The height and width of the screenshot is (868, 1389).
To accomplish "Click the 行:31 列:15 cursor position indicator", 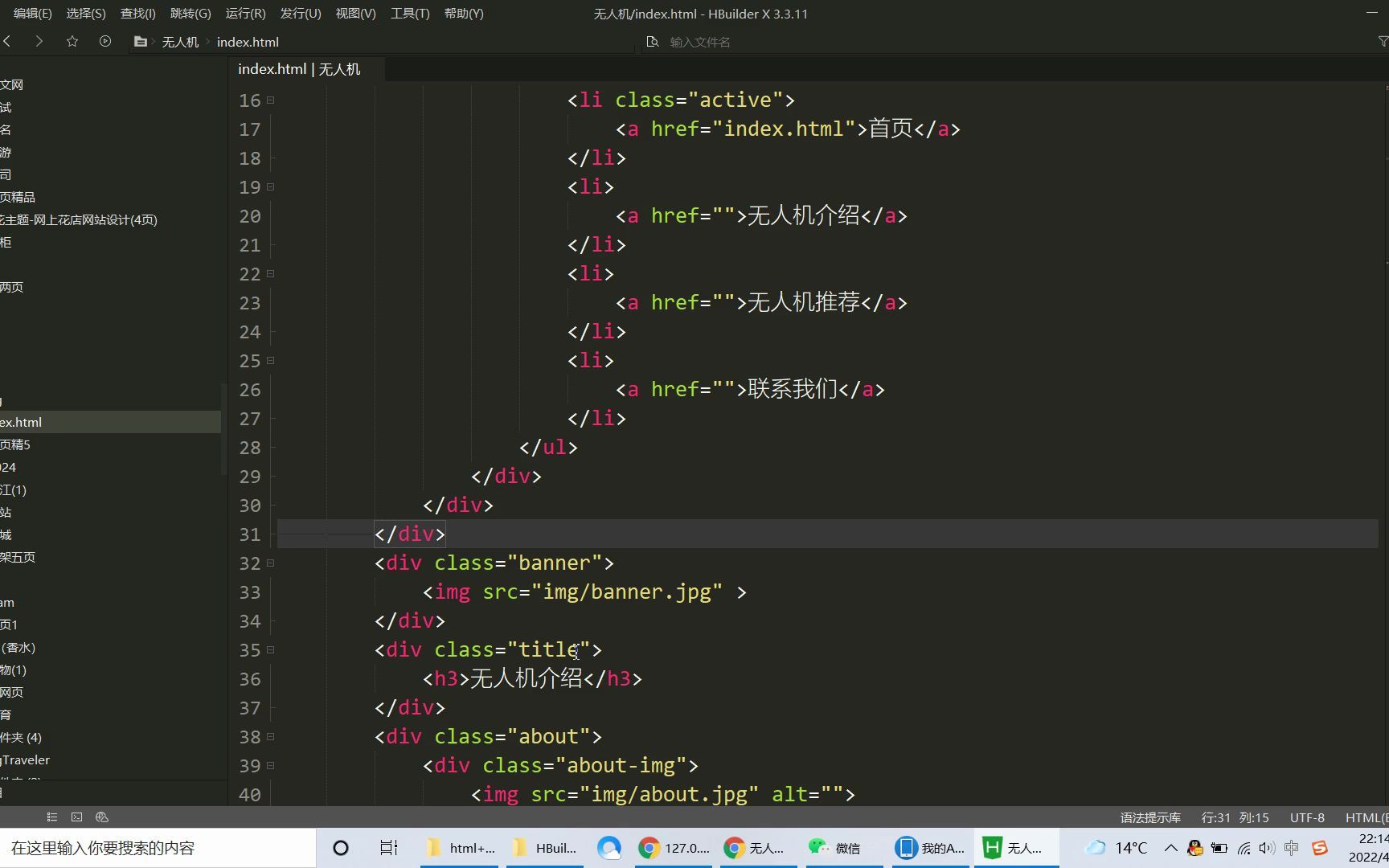I will tap(1235, 817).
